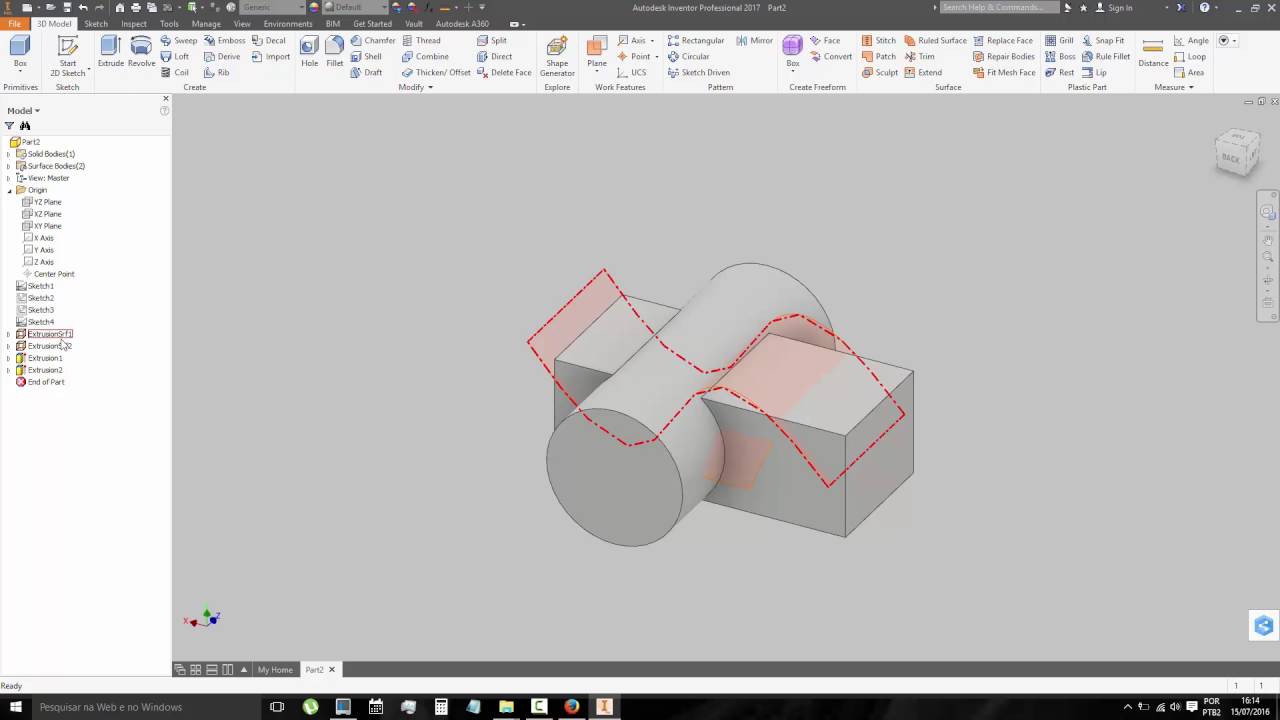
Task: Open the browser filter icon
Action: tap(10, 126)
